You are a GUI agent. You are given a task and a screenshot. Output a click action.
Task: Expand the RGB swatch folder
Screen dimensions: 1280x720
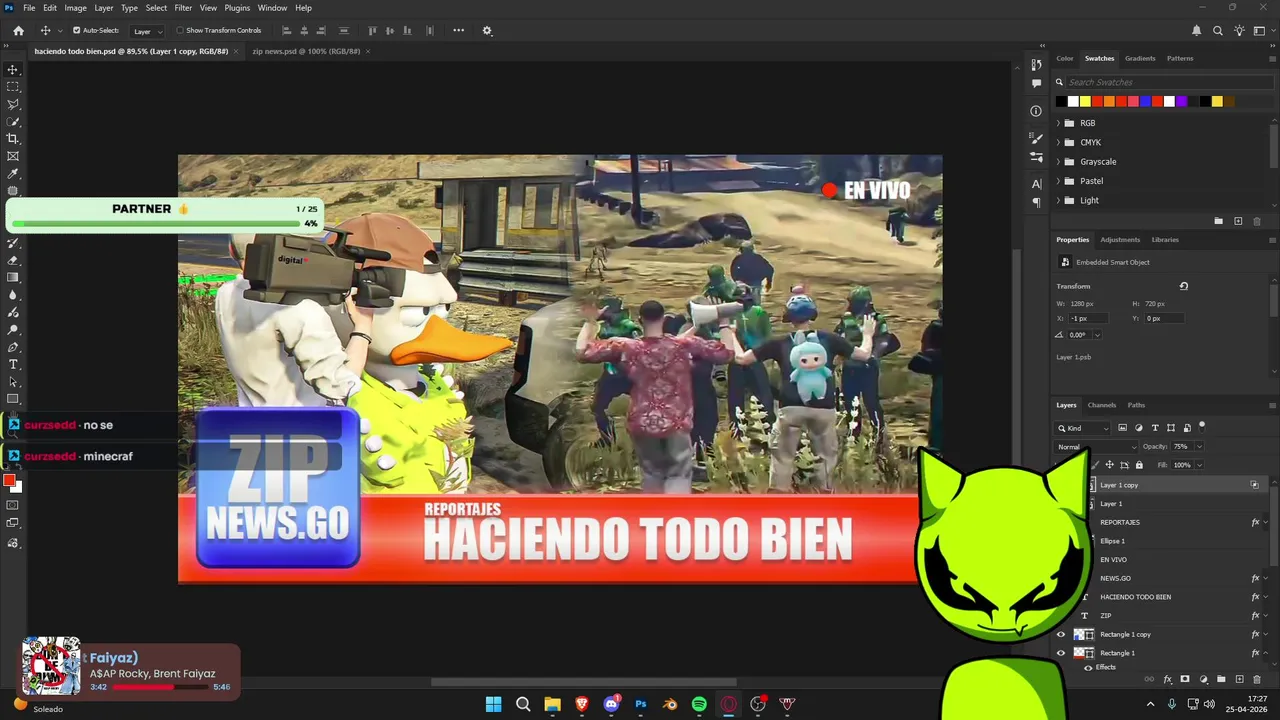pyautogui.click(x=1059, y=123)
